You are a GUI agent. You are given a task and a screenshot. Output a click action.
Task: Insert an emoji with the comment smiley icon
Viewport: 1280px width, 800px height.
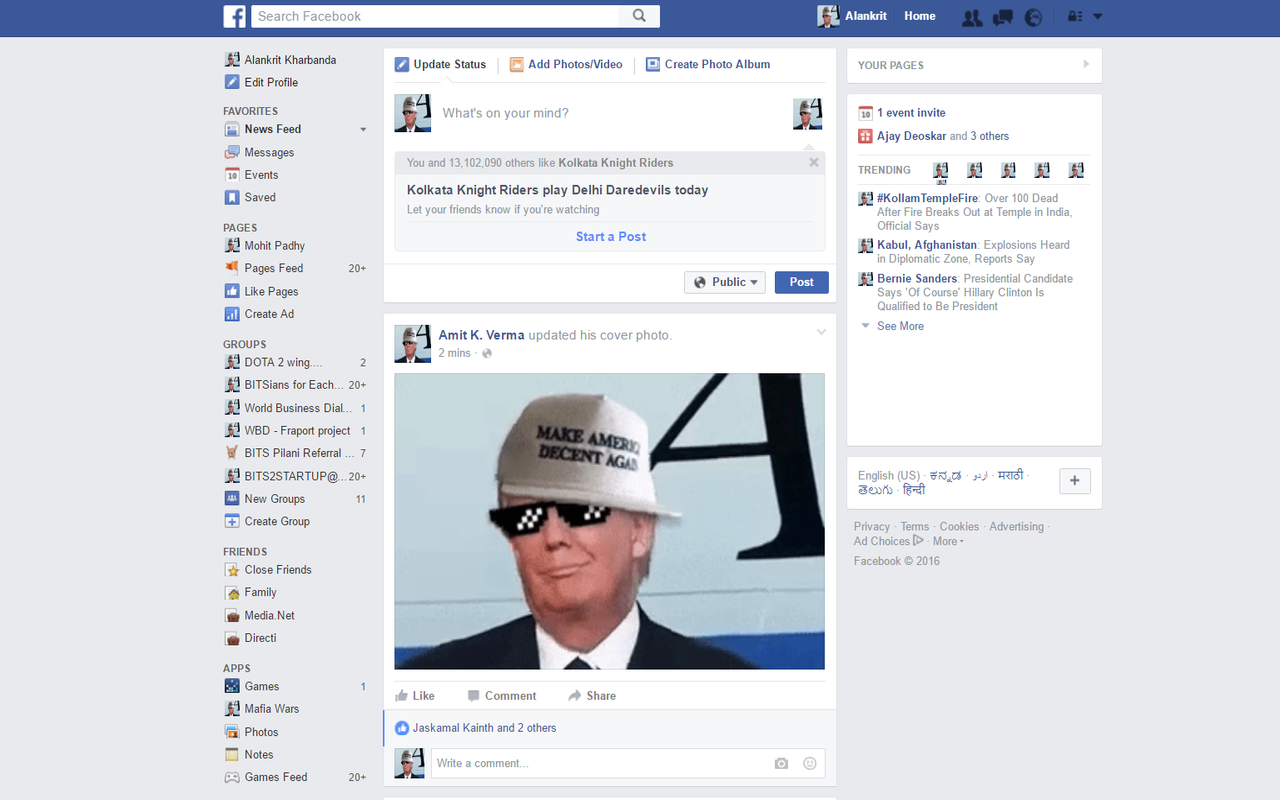click(809, 763)
